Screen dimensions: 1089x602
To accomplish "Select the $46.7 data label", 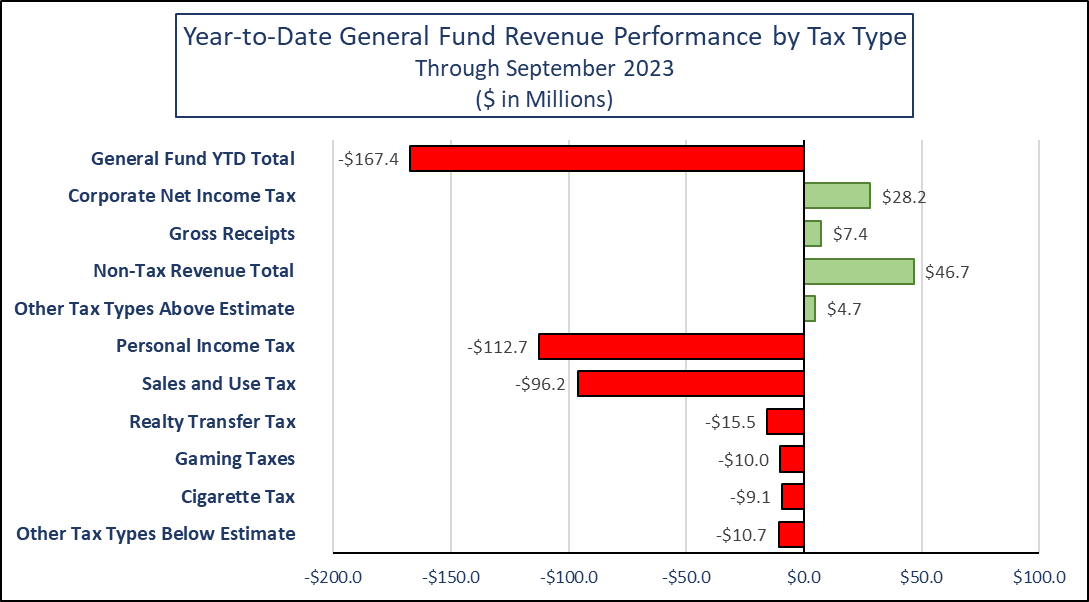I will 949,272.
